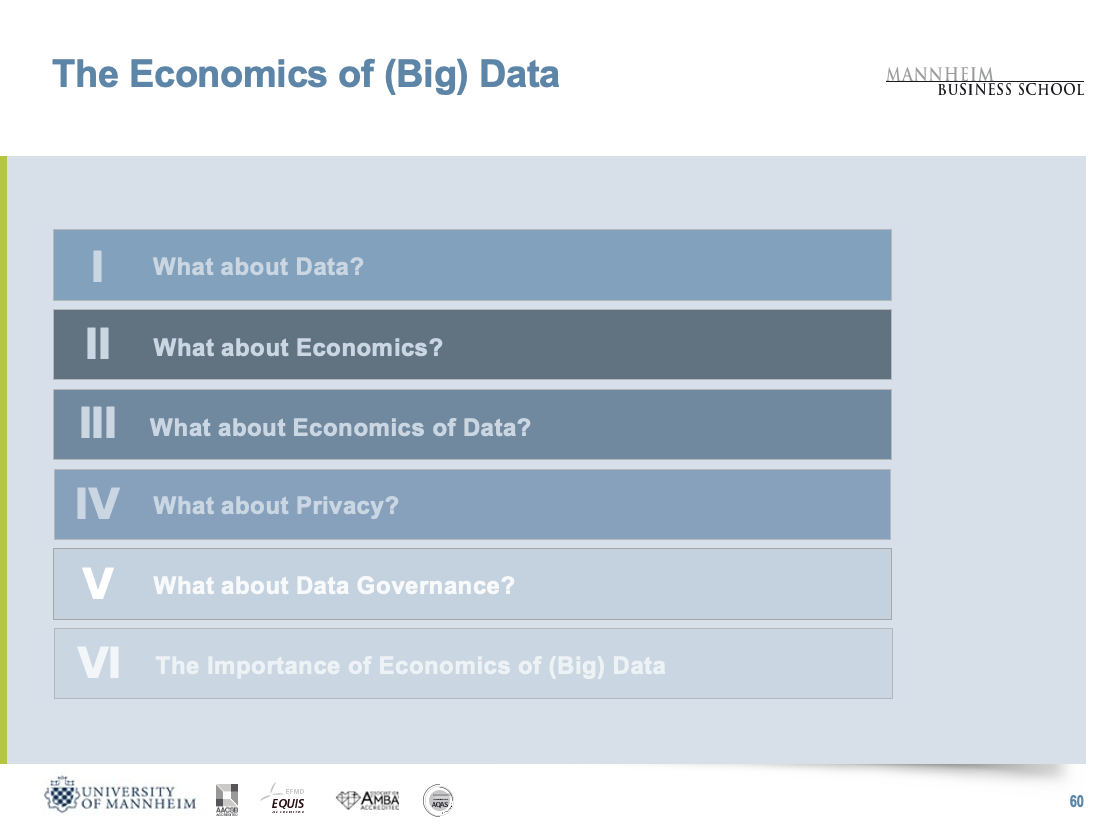Jump to the "What about Privacy?" section

[276, 506]
